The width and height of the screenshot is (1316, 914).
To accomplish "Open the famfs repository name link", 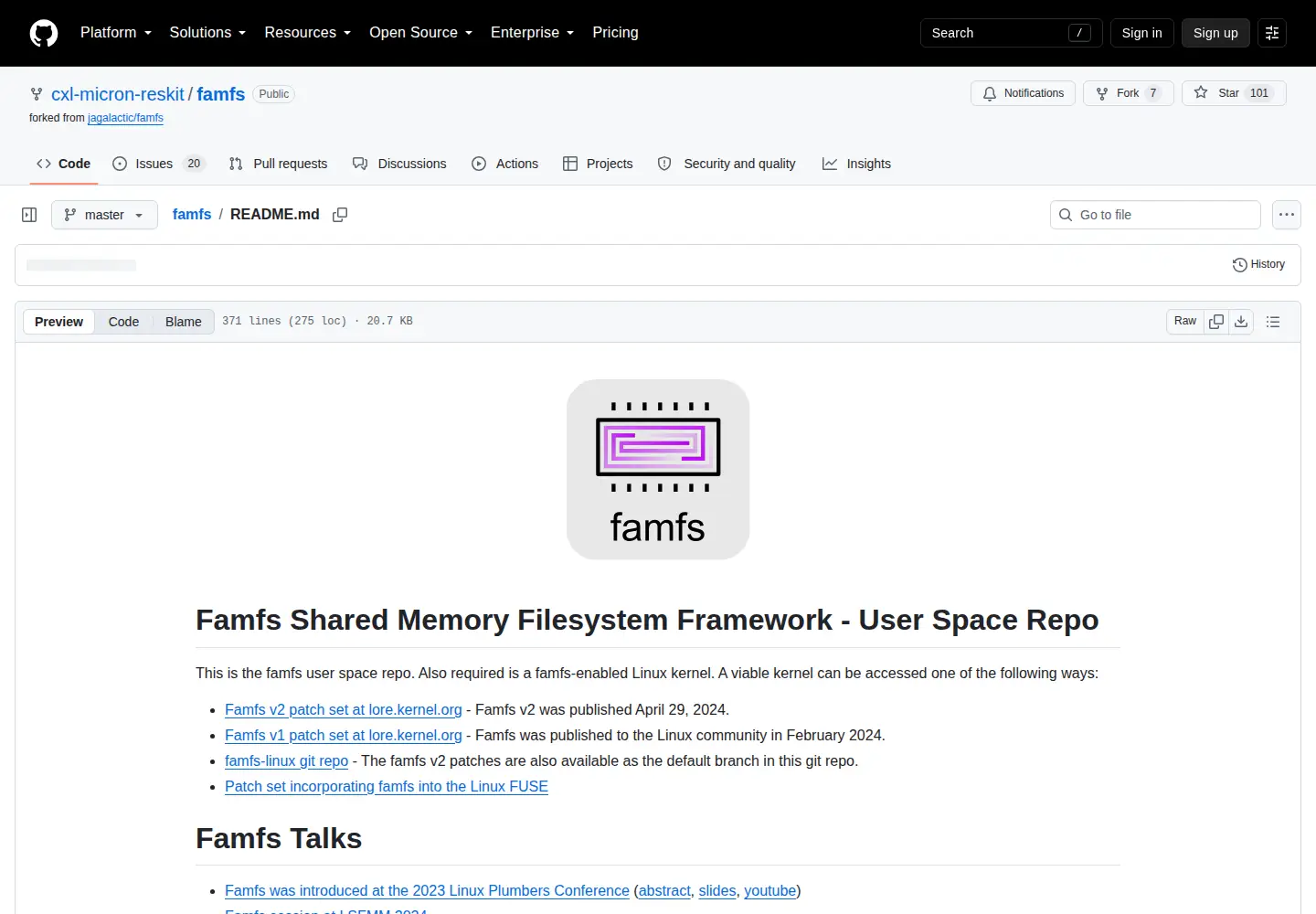I will pos(221,94).
